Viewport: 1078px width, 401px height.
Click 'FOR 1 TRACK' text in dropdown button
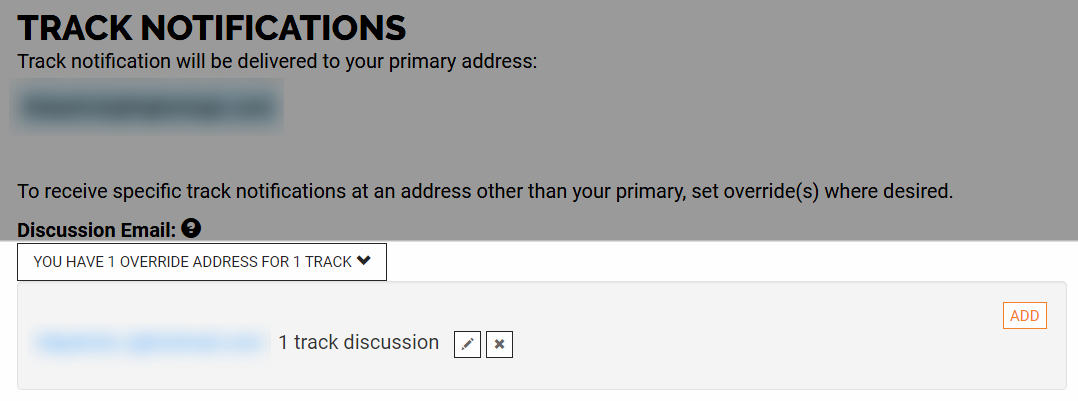(310, 262)
